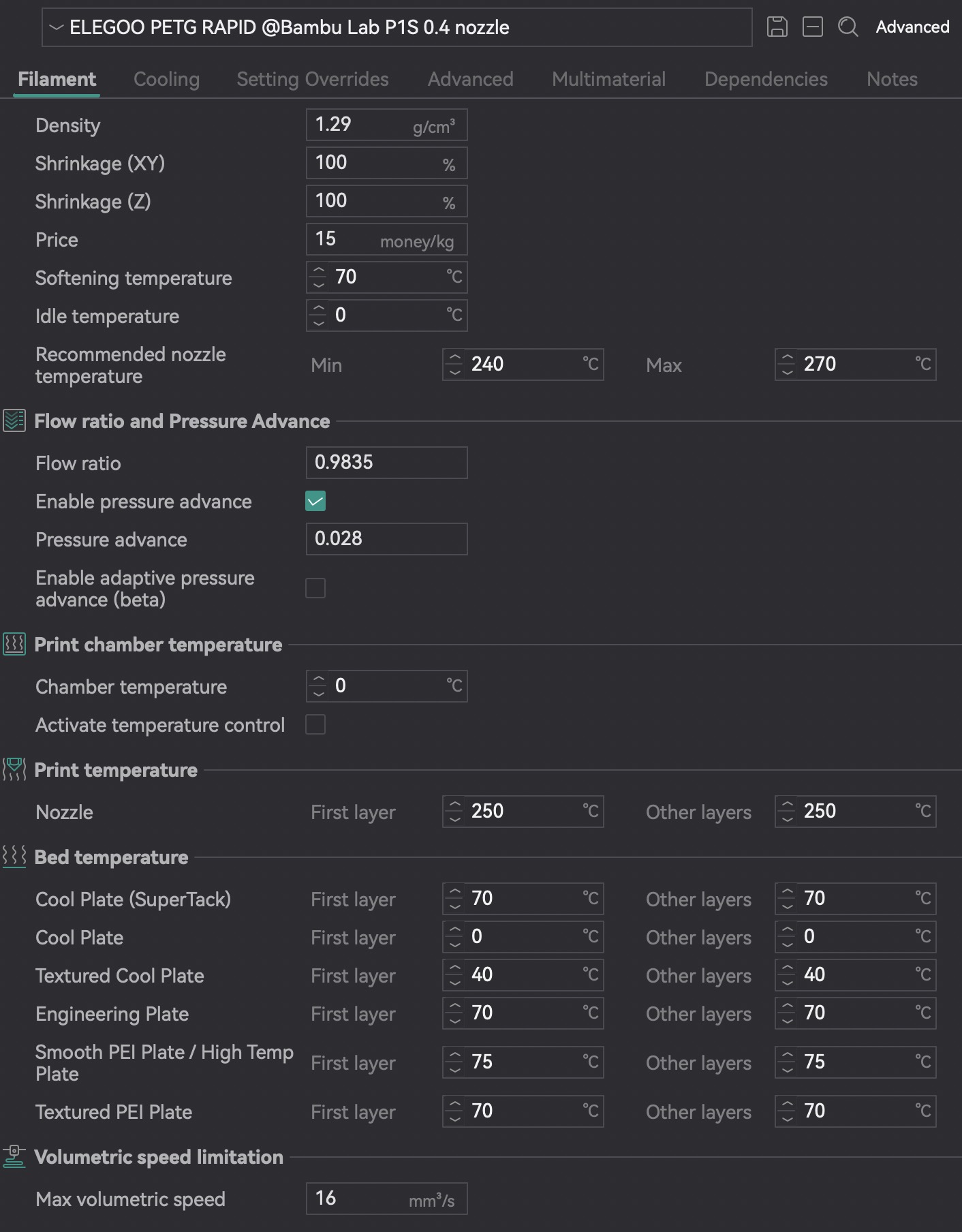Disable the Enable pressure advance checkbox

[315, 502]
